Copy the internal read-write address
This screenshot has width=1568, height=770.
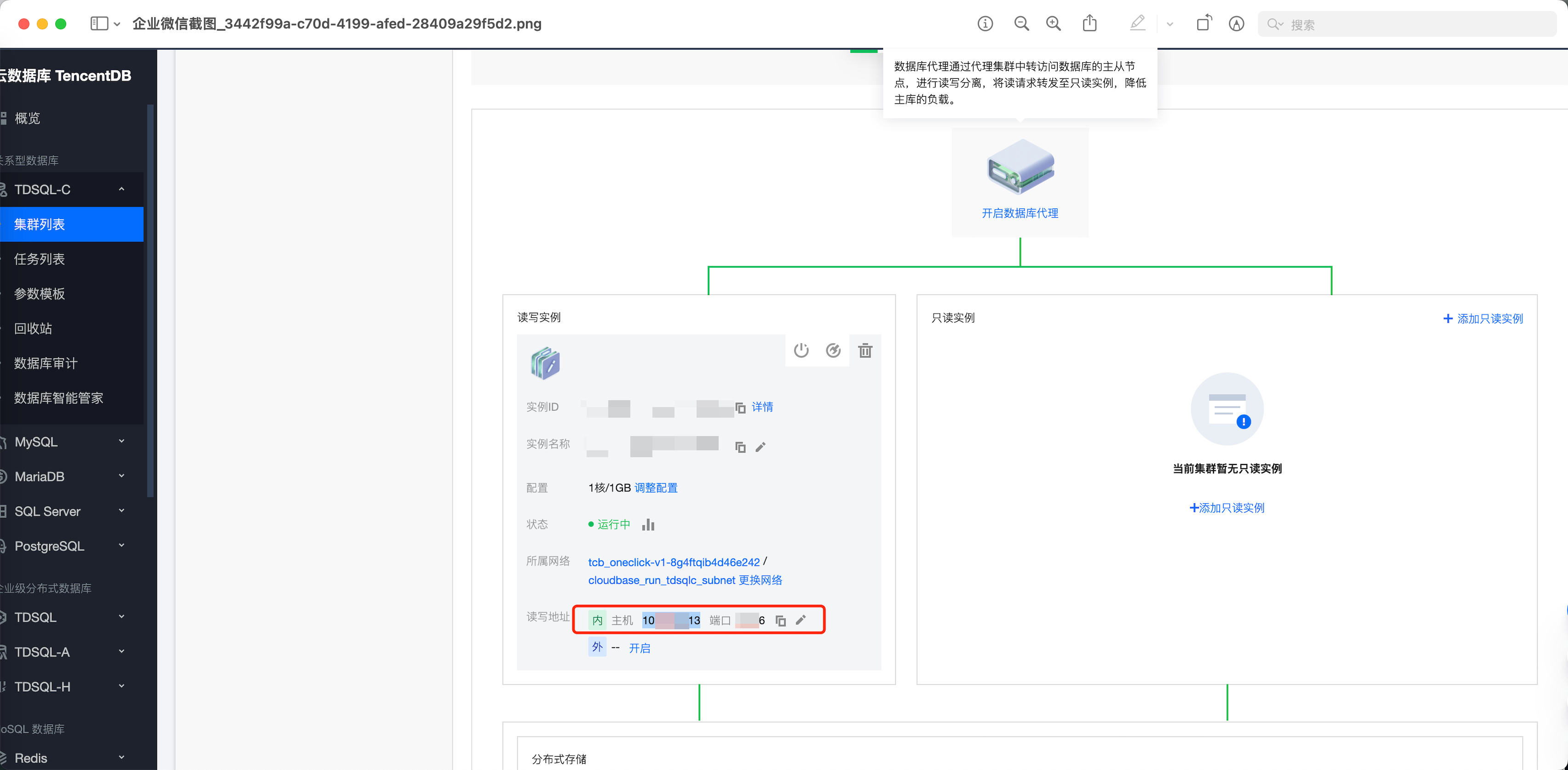click(x=780, y=620)
